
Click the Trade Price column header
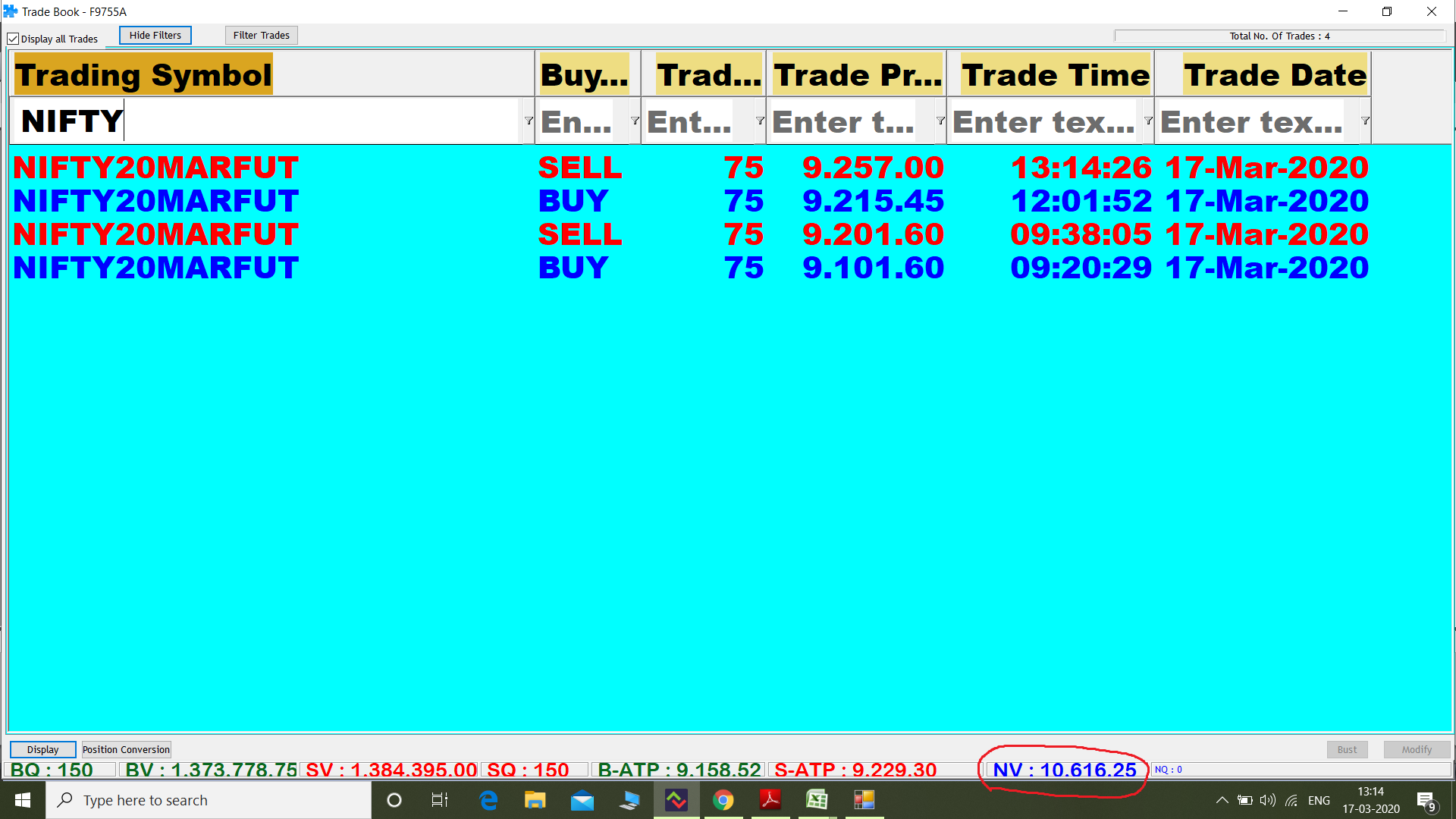858,74
